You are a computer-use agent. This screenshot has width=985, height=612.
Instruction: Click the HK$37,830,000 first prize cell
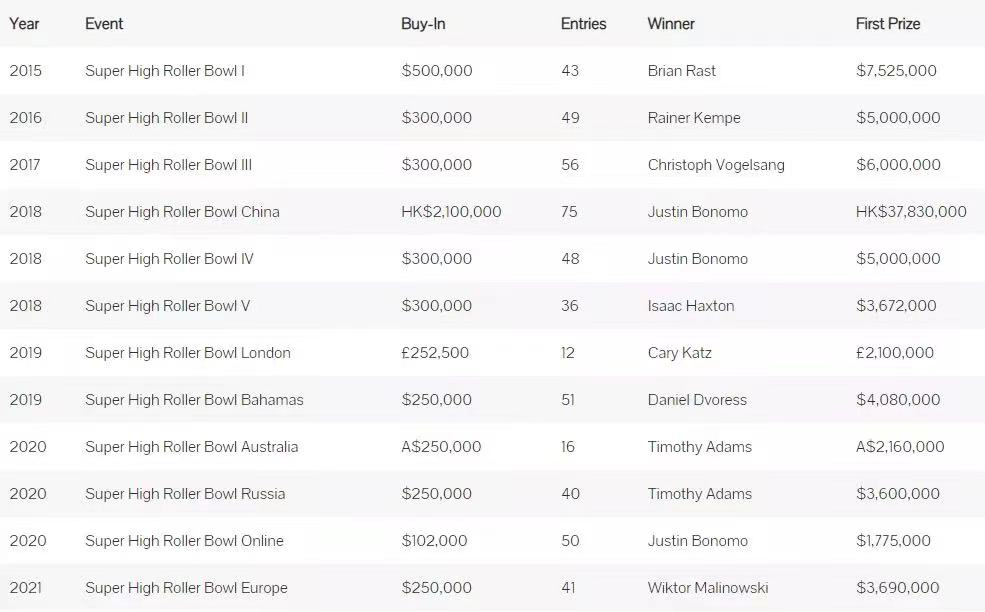click(911, 212)
